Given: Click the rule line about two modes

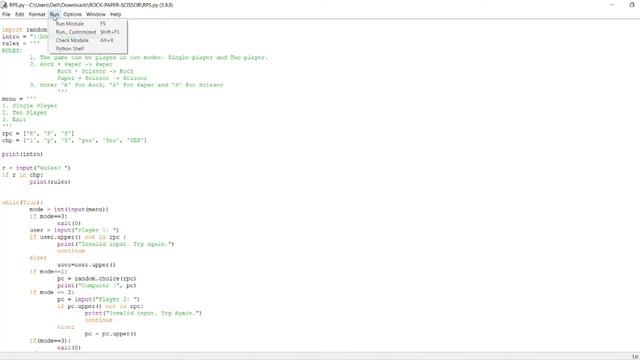Looking at the screenshot, I should pos(149,58).
